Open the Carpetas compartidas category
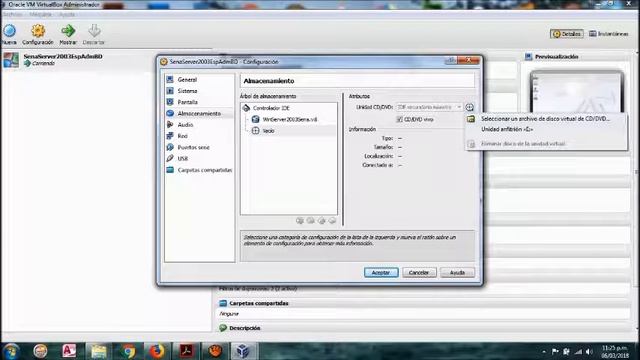The height and width of the screenshot is (360, 640). [x=200, y=170]
